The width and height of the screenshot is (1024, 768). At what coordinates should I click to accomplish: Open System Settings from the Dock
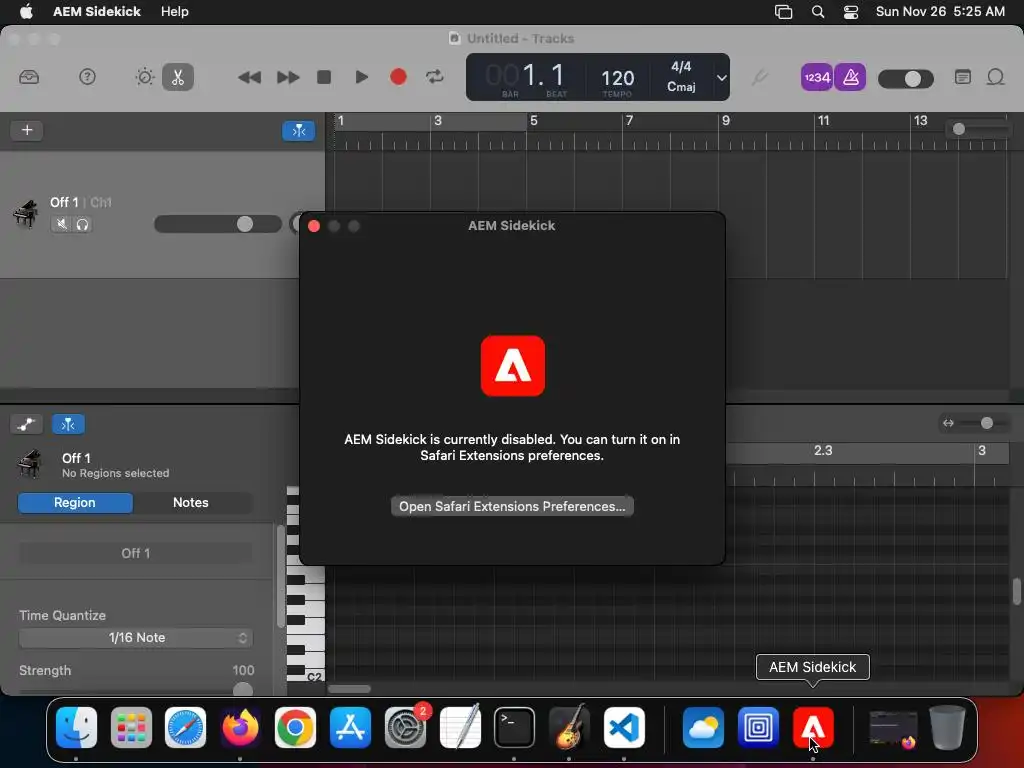405,728
